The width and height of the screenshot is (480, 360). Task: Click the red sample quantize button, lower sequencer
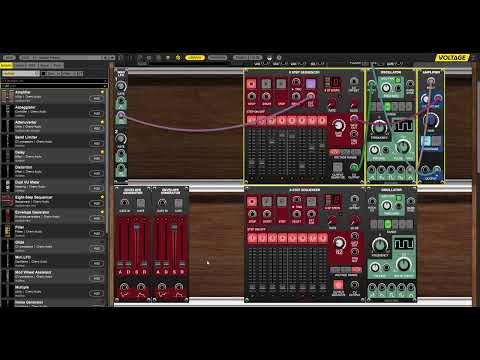point(338,285)
